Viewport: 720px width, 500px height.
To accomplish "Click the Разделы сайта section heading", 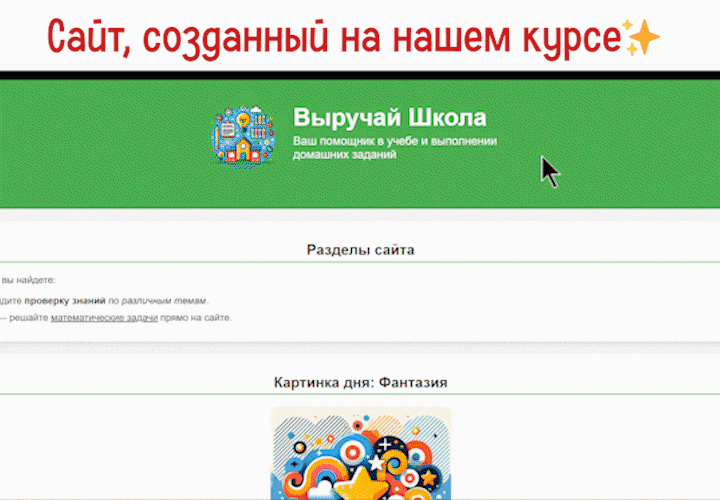I will (360, 250).
